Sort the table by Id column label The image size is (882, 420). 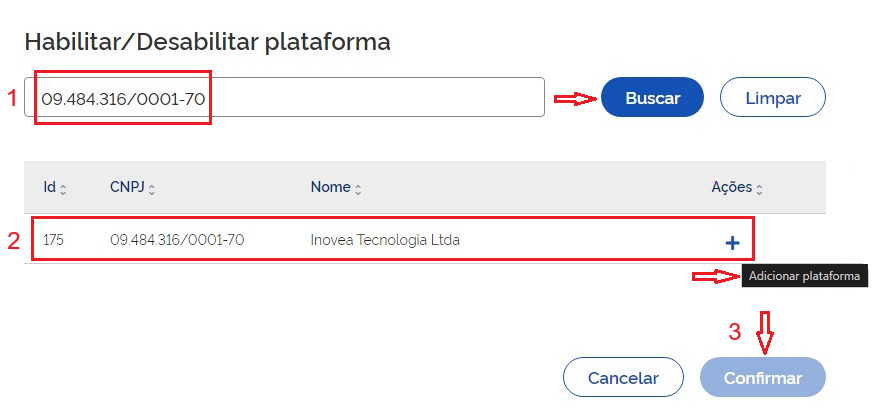coord(49,187)
